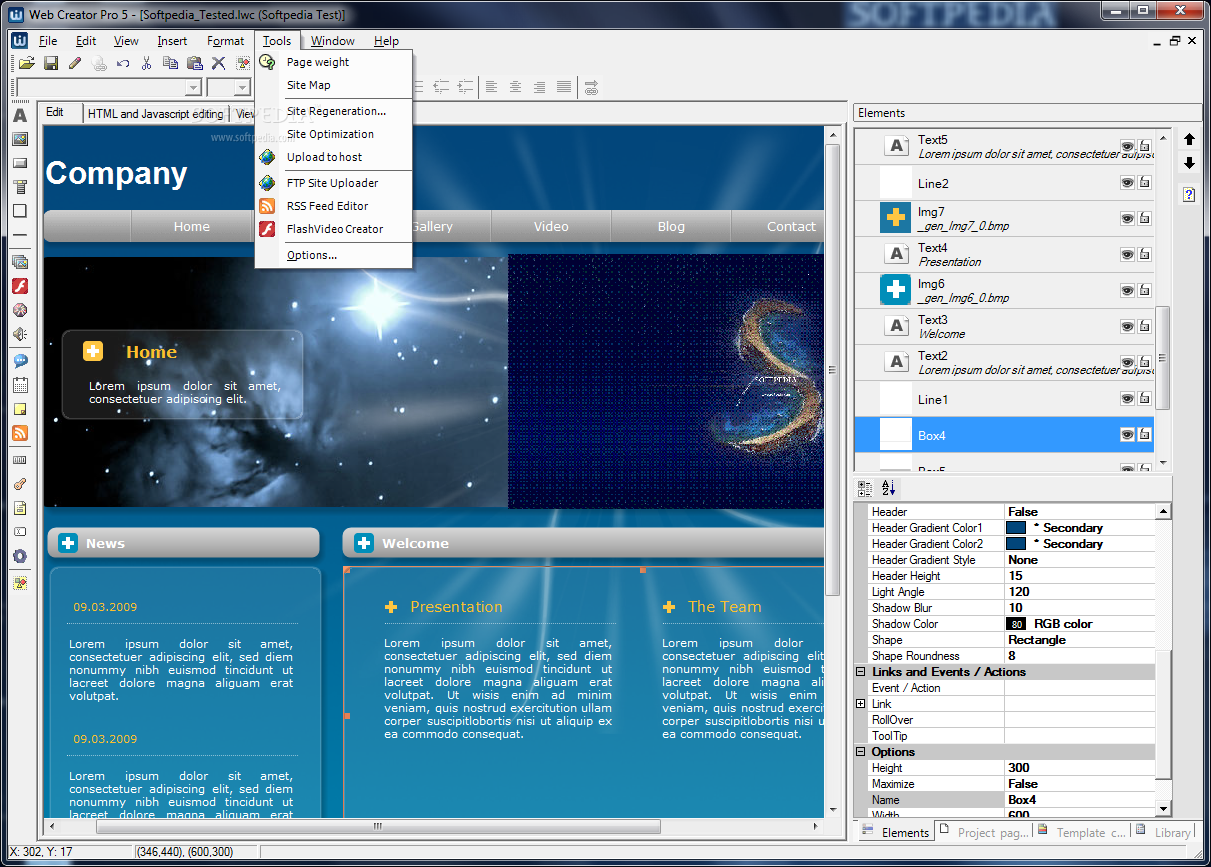Toggle the lock icon for Text3 element

click(x=1144, y=327)
